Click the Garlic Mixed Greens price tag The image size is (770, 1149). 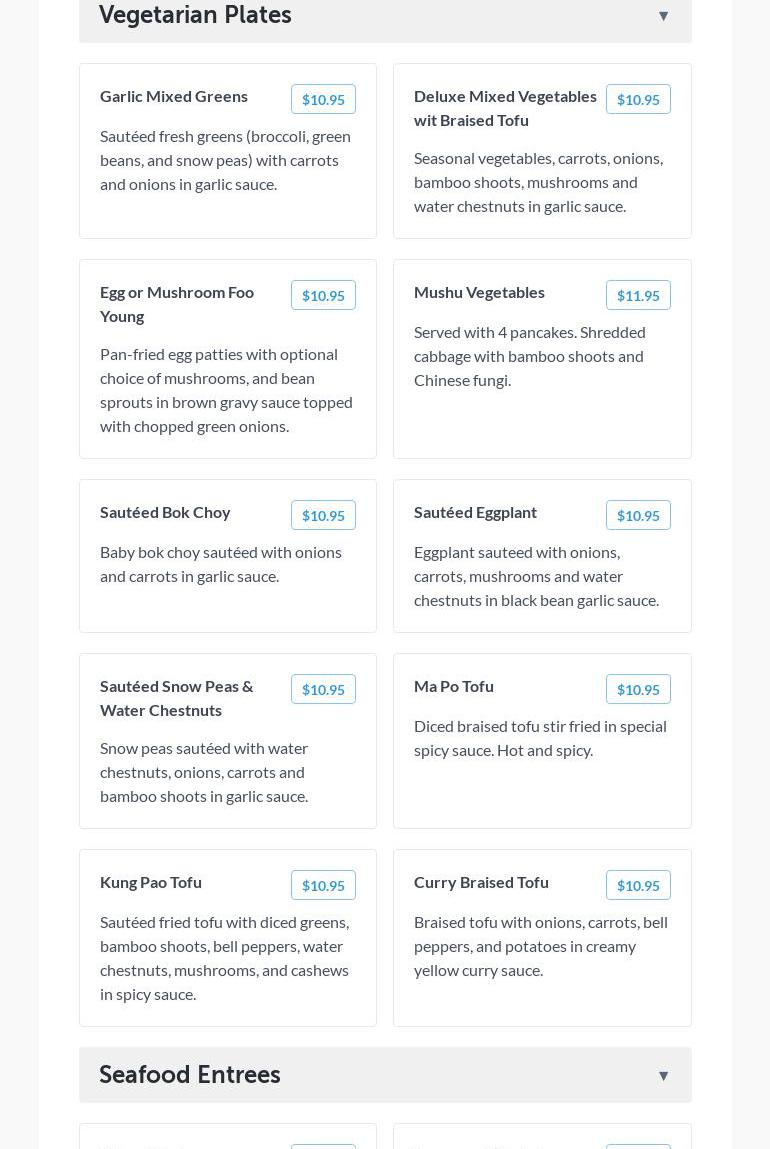pos(323,100)
